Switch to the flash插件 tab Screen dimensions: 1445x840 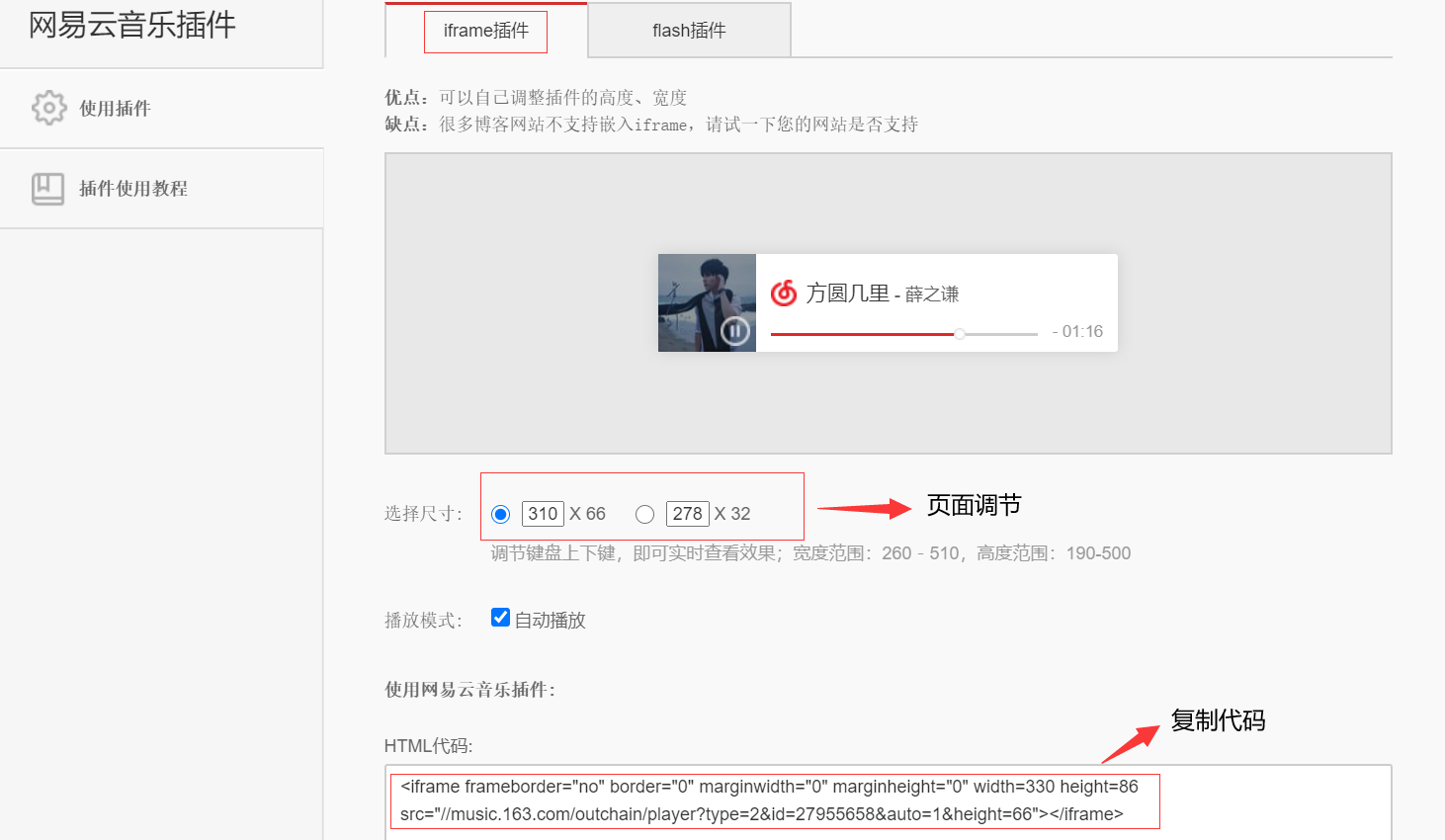(689, 32)
